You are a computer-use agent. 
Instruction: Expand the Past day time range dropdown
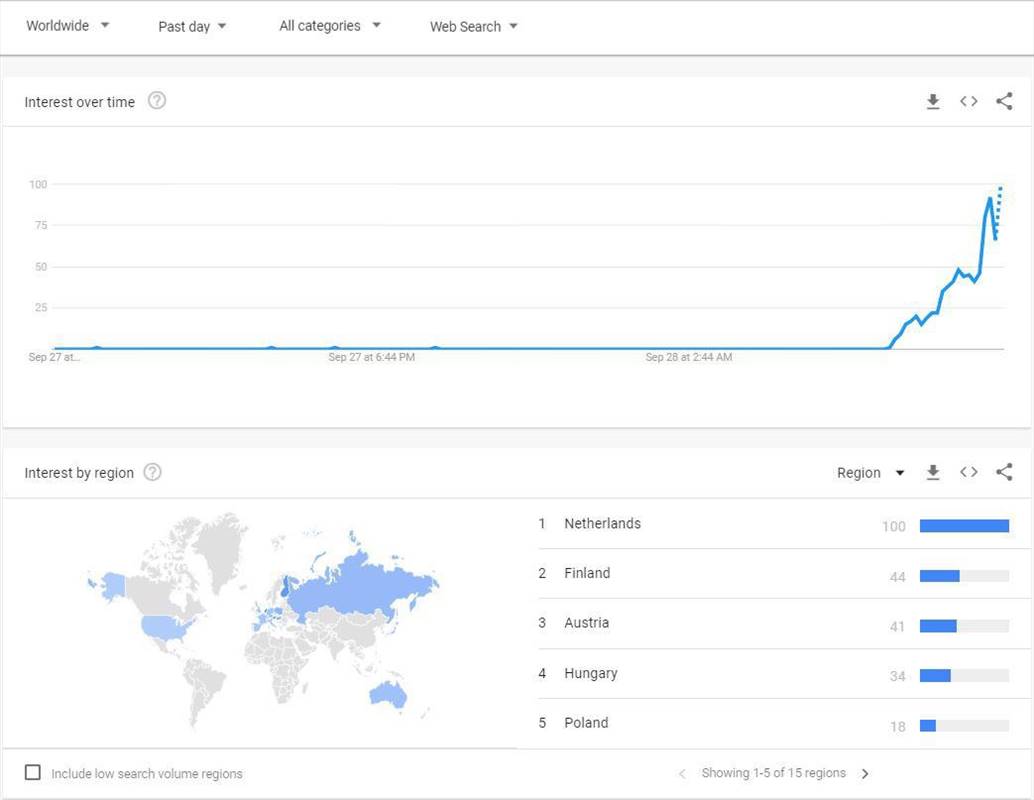192,27
